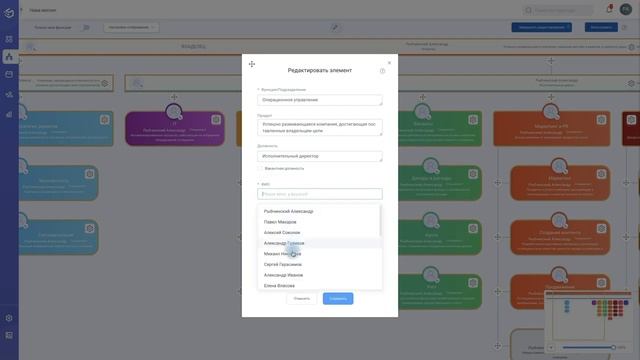Open the settings gear in the sidebar bottom

pos(9,318)
